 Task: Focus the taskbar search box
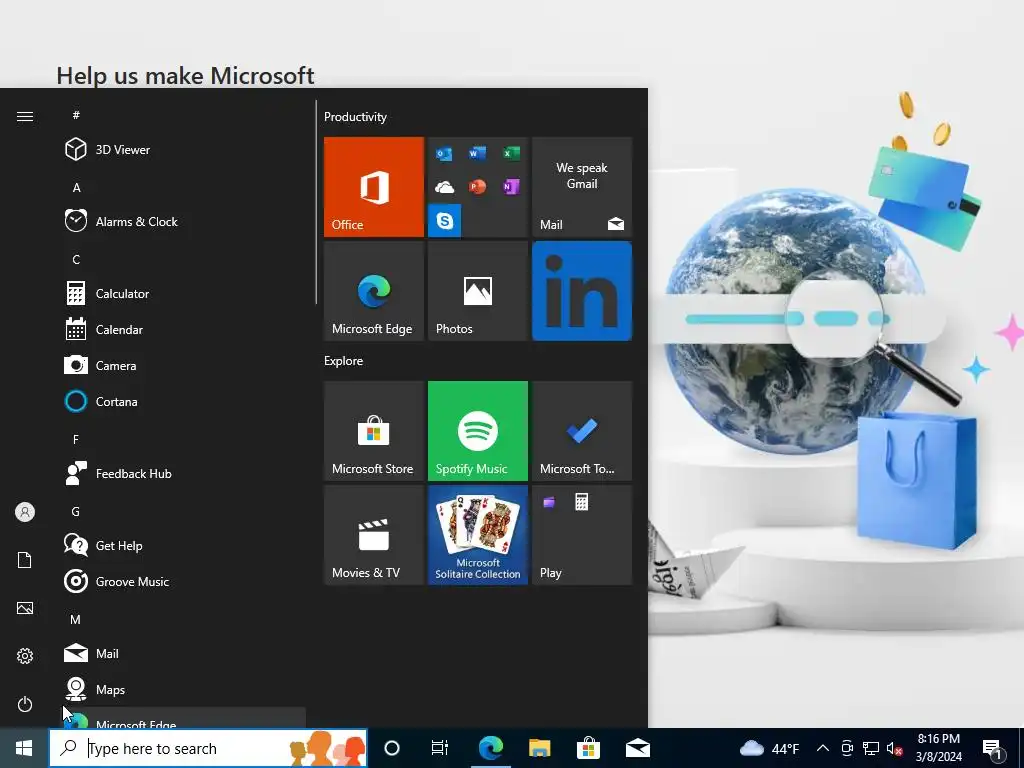[x=208, y=748]
